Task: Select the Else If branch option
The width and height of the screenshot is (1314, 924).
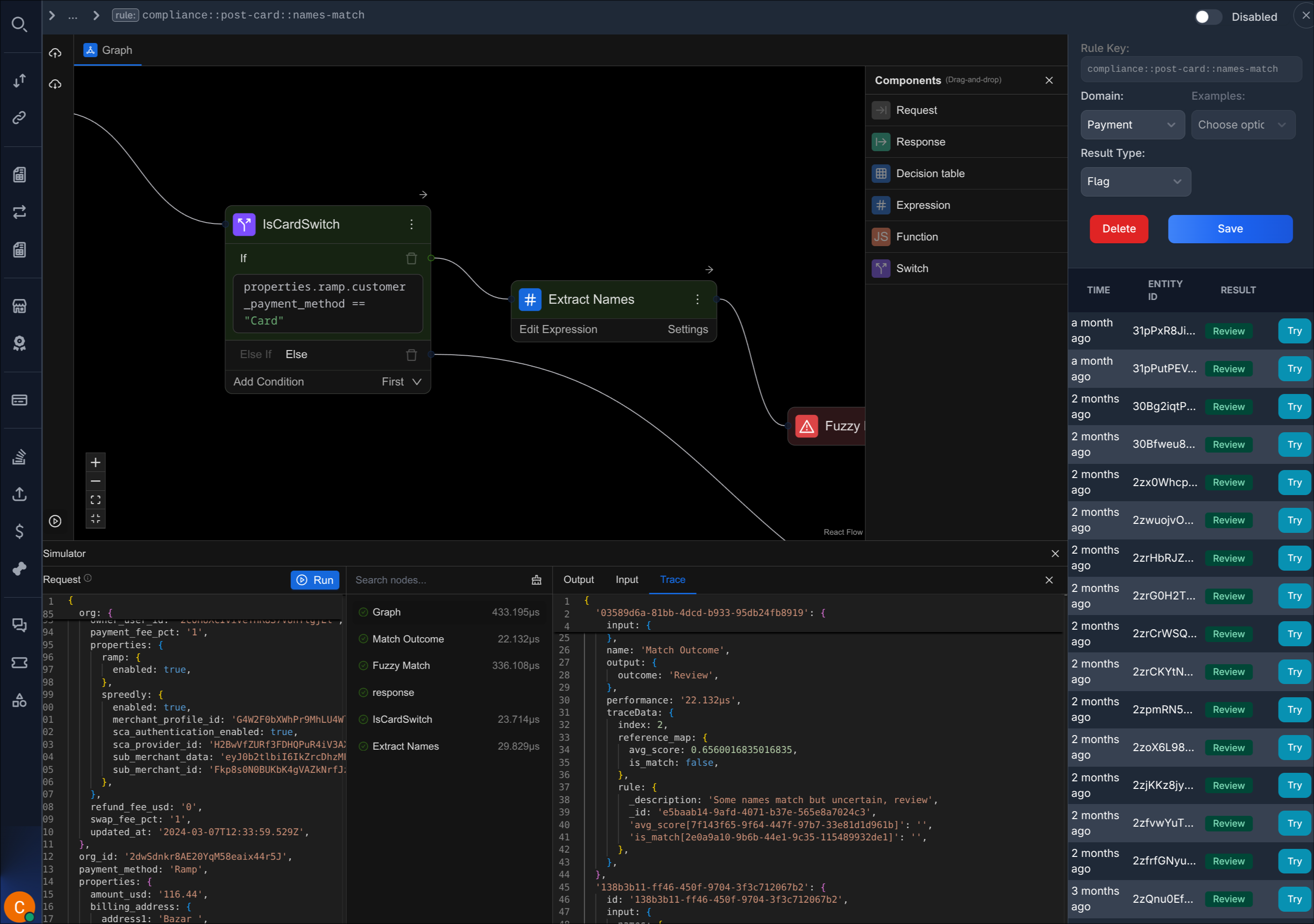Action: 255,354
